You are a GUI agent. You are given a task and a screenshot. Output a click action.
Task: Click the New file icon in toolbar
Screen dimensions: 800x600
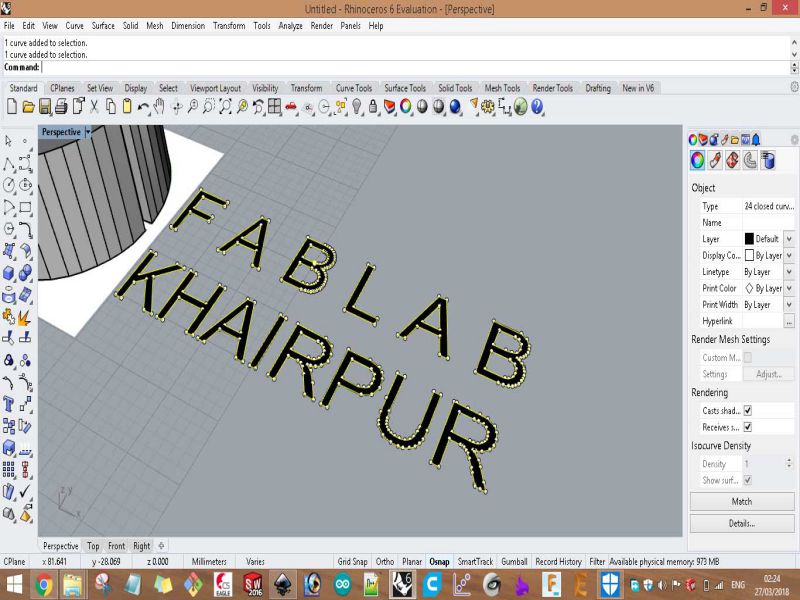(12, 107)
